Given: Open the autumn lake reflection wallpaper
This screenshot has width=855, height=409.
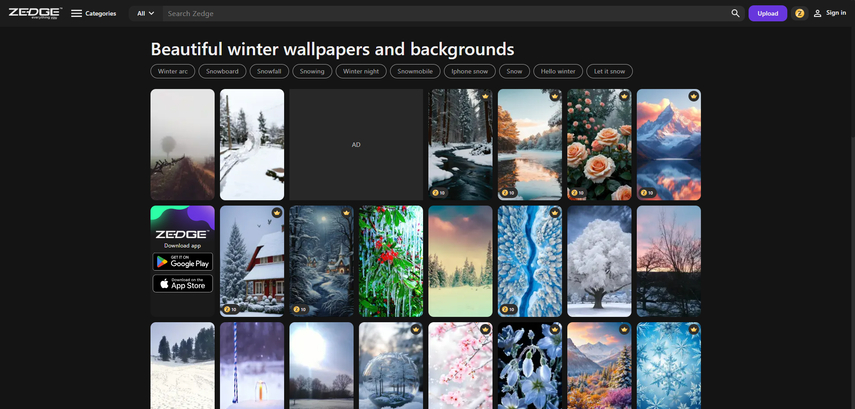Looking at the screenshot, I should click(530, 145).
